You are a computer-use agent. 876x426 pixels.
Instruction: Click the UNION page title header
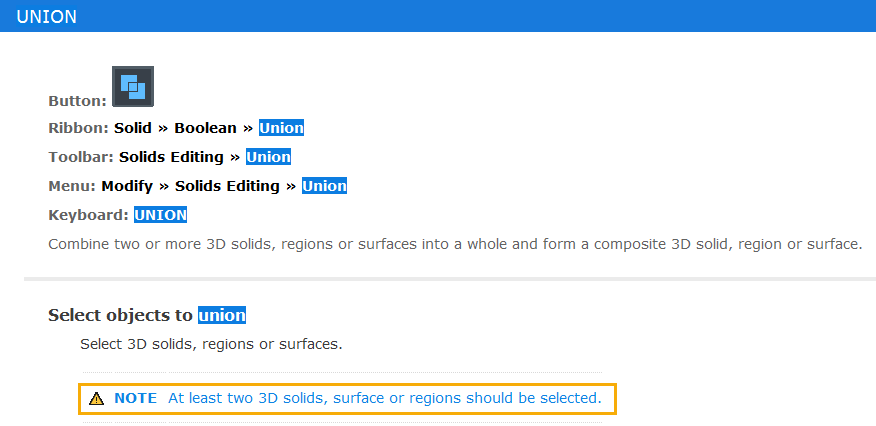[46, 17]
